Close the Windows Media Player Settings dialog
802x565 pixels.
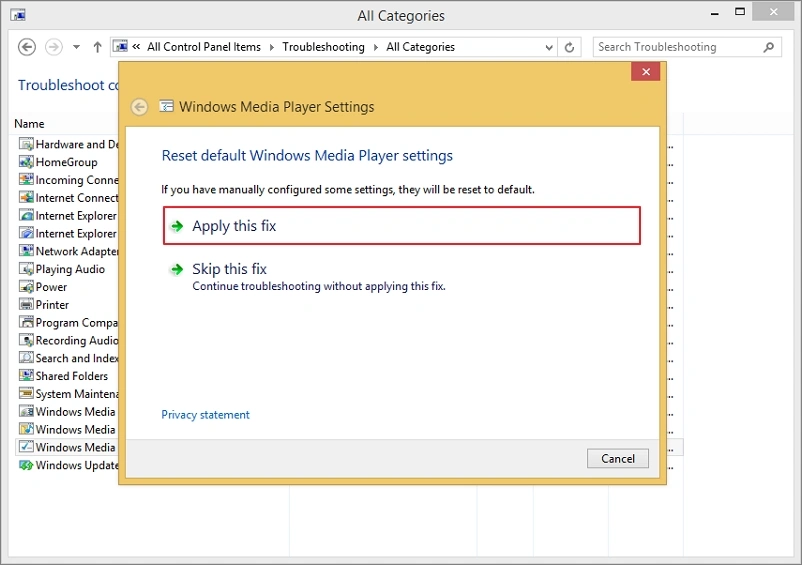645,72
